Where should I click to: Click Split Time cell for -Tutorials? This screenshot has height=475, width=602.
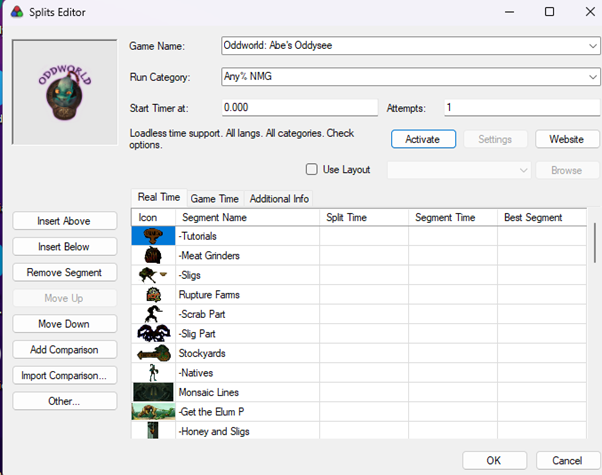(364, 236)
